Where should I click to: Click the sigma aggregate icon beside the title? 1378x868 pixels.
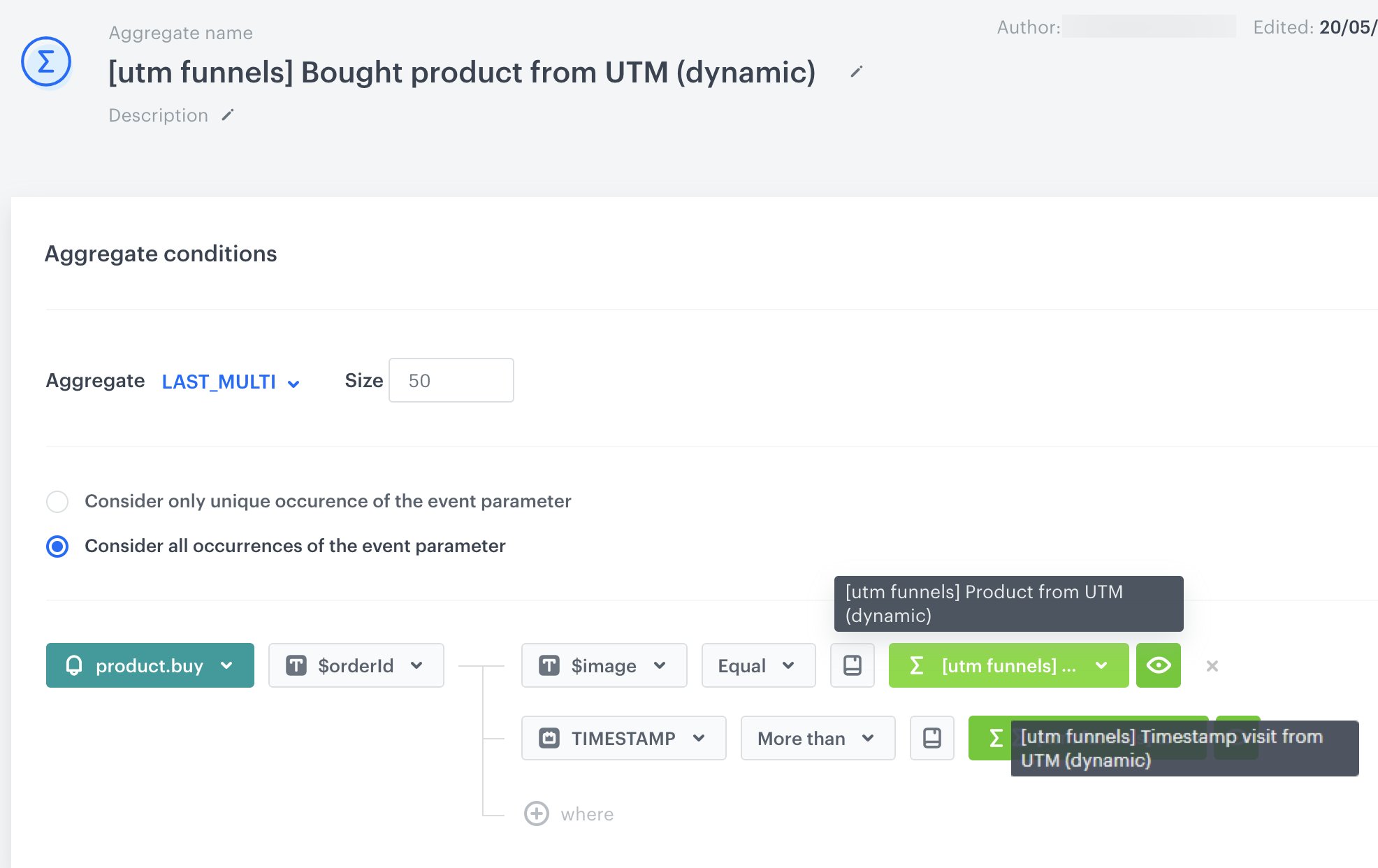46,62
